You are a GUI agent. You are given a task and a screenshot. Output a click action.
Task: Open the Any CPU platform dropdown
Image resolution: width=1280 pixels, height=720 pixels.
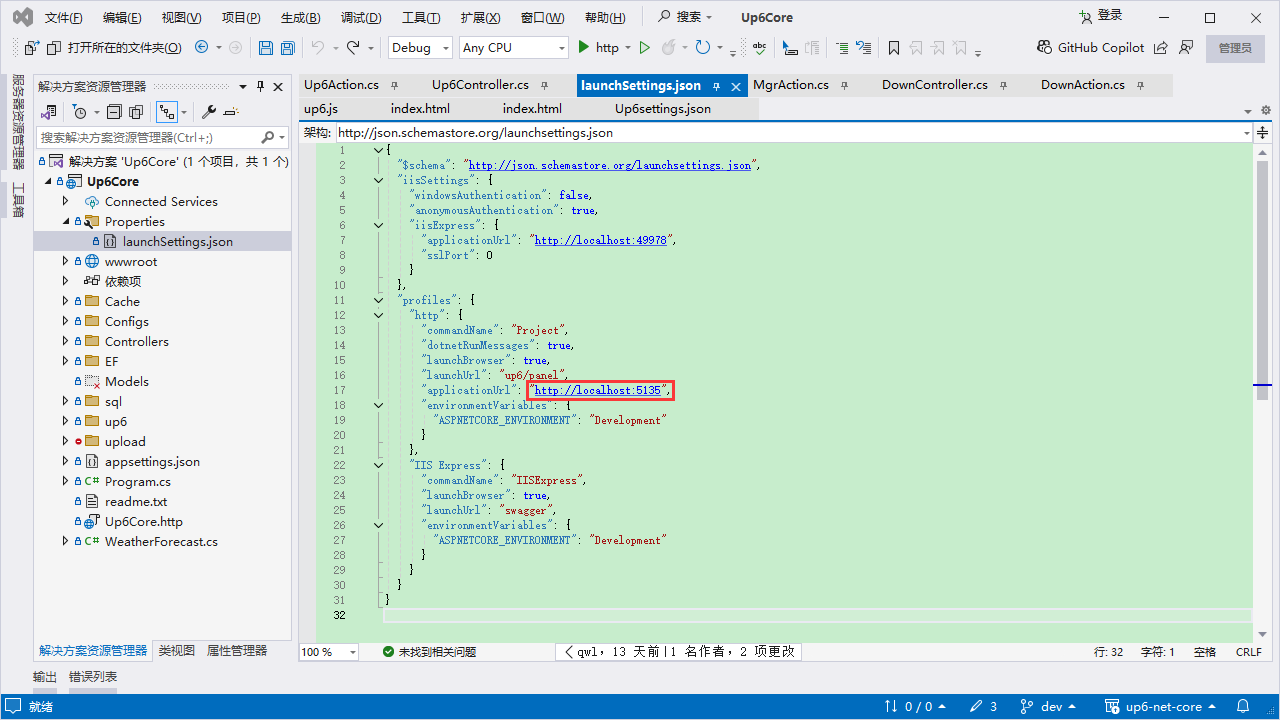[513, 47]
